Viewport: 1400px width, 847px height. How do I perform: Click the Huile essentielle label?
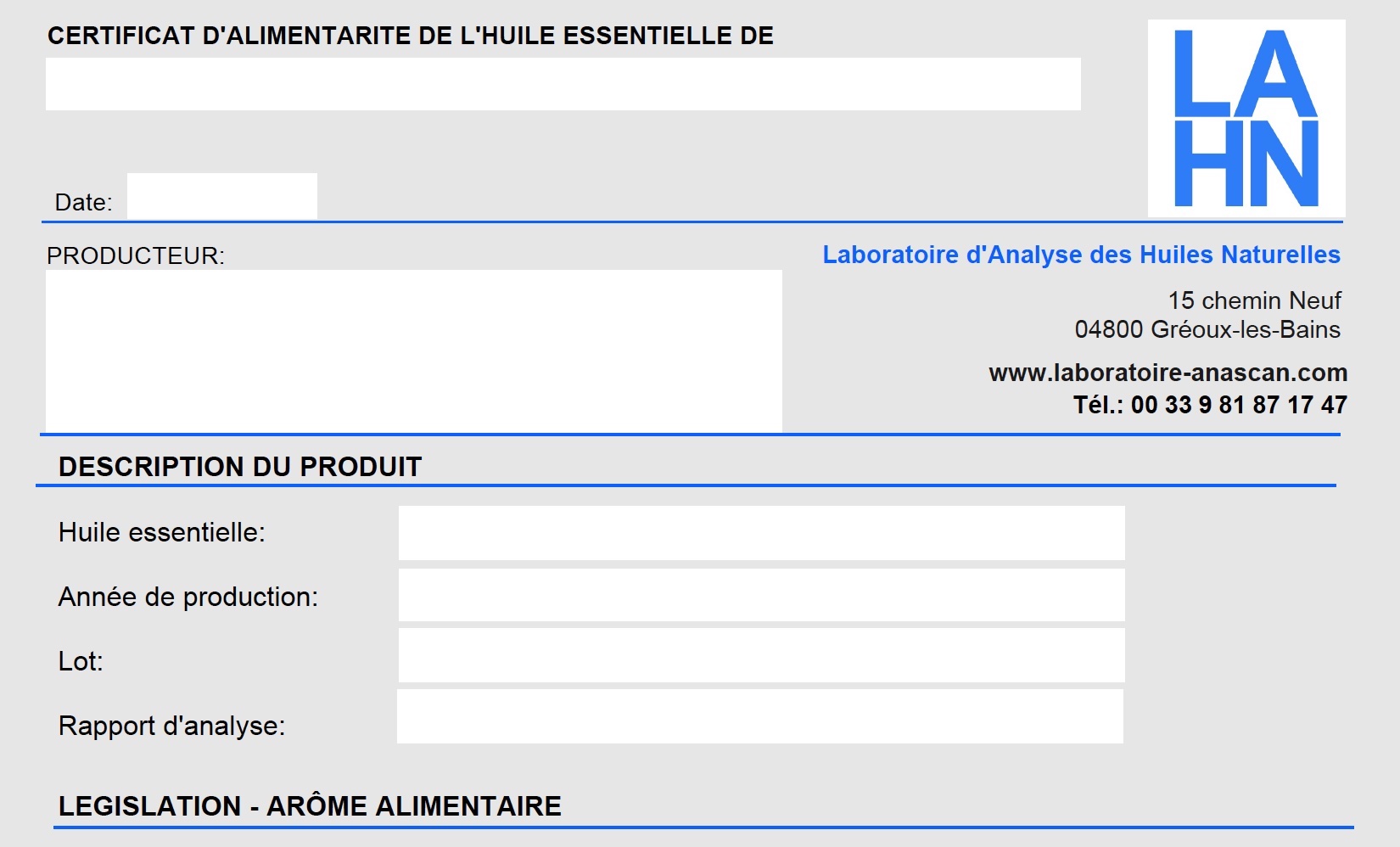[x=162, y=532]
